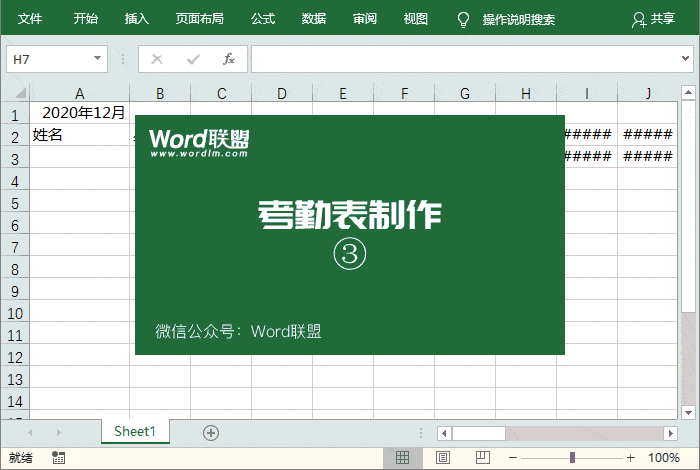
Task: Expand the formula bar chevron
Action: click(685, 58)
